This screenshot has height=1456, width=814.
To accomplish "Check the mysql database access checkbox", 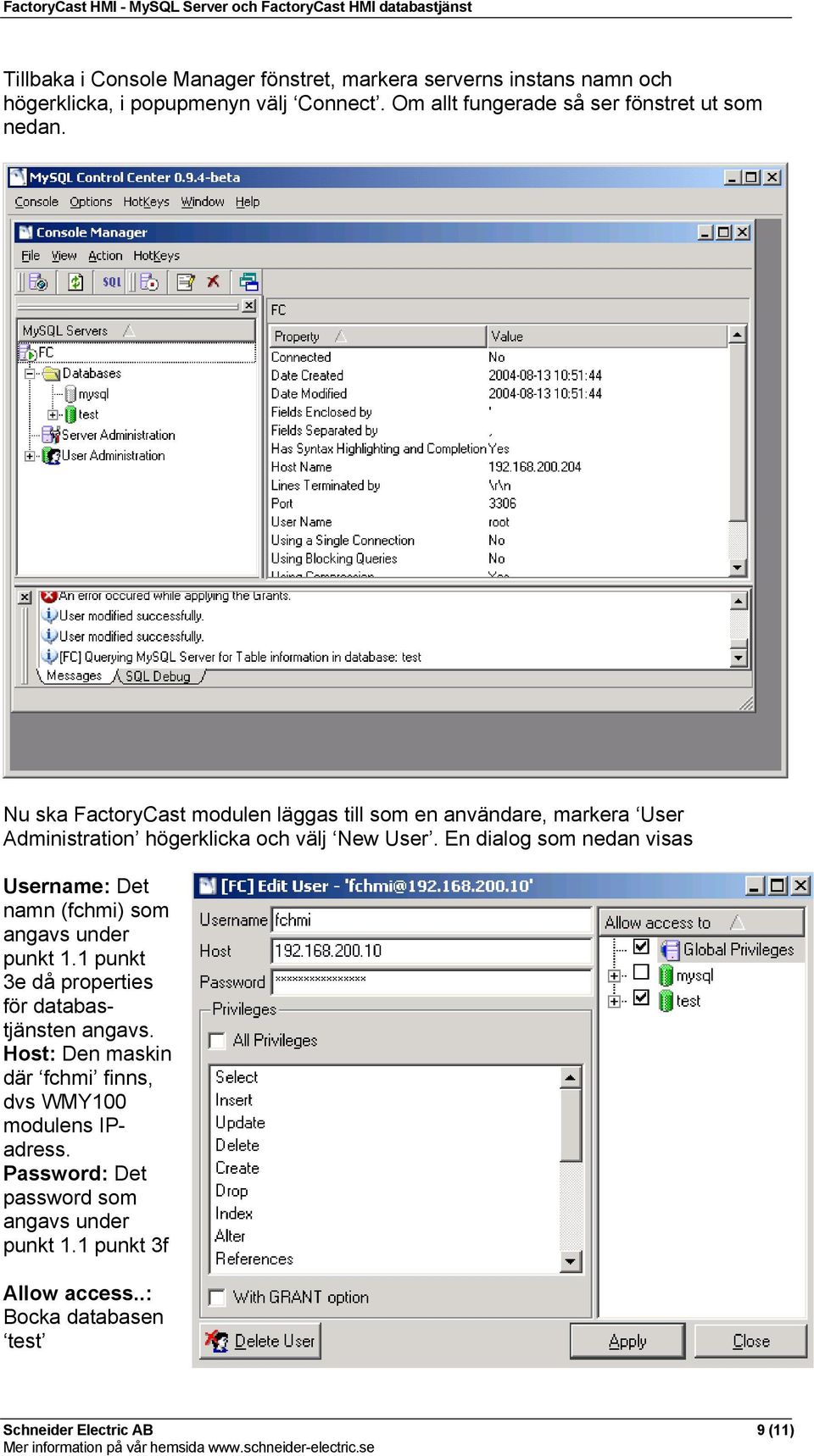I will click(x=642, y=972).
